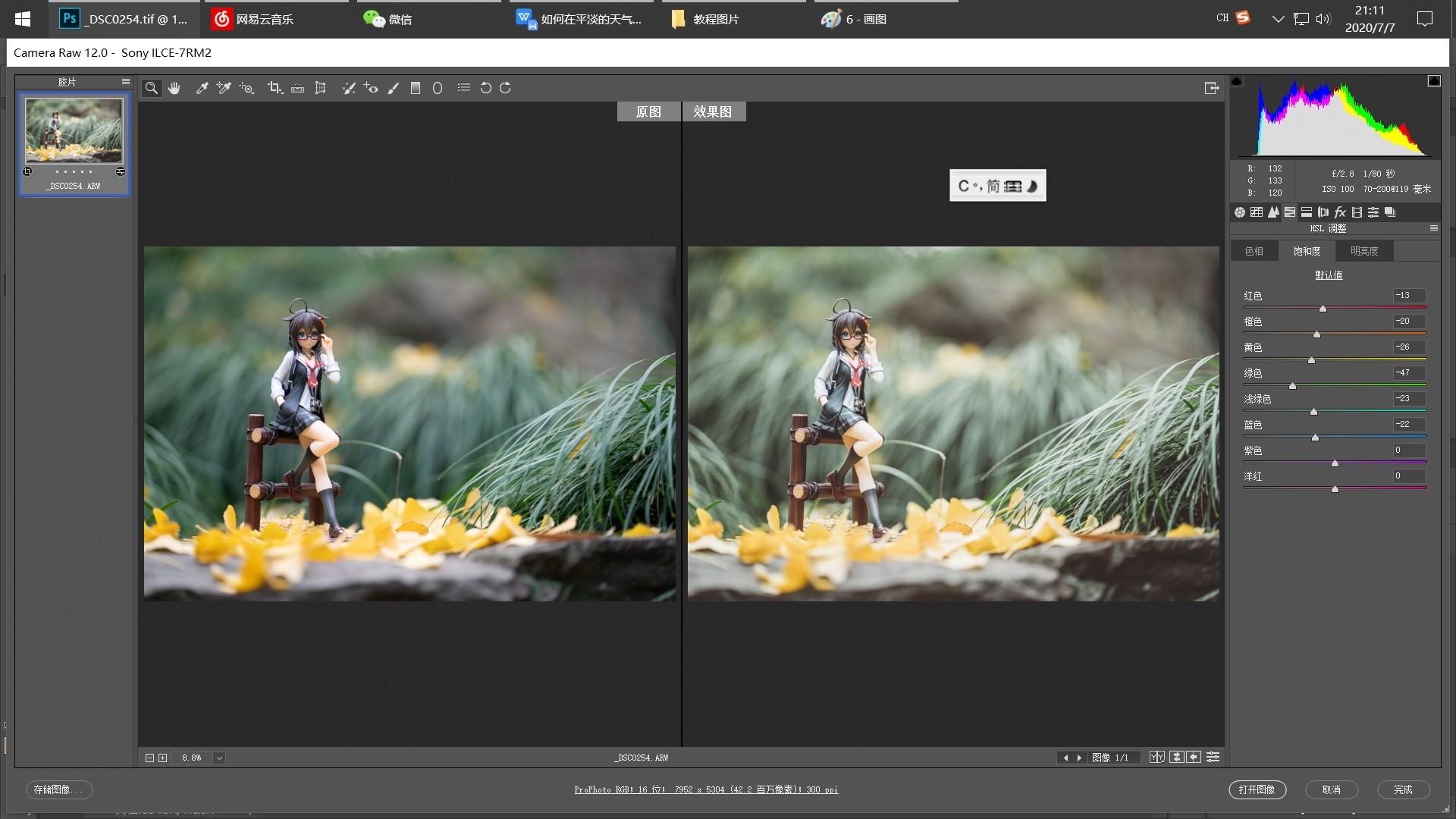Toggle shadow clipping warning in histogram
Image resolution: width=1456 pixels, height=819 pixels.
(1237, 81)
